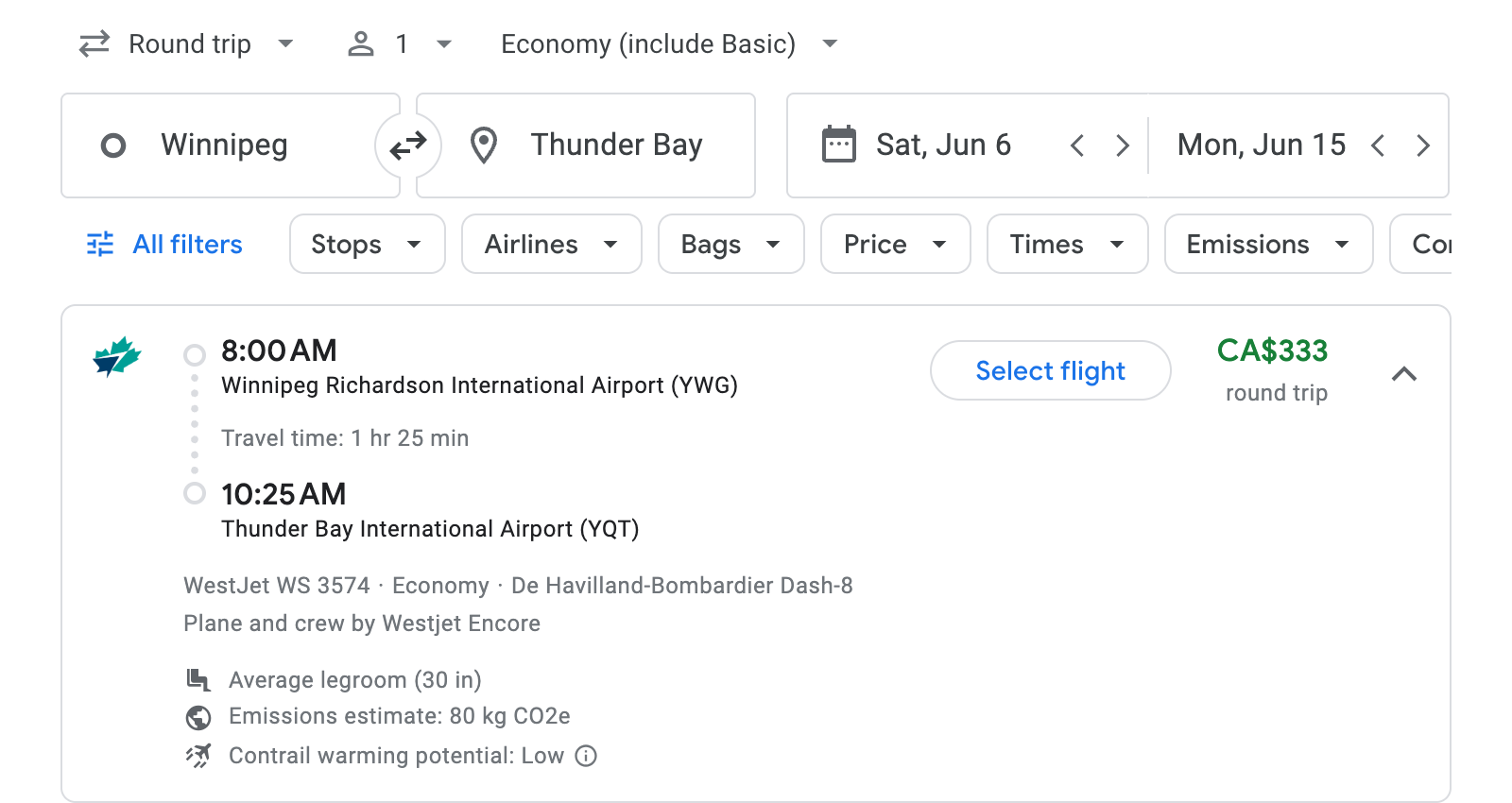
Task: Collapse the WestJet flight details
Action: click(1405, 374)
